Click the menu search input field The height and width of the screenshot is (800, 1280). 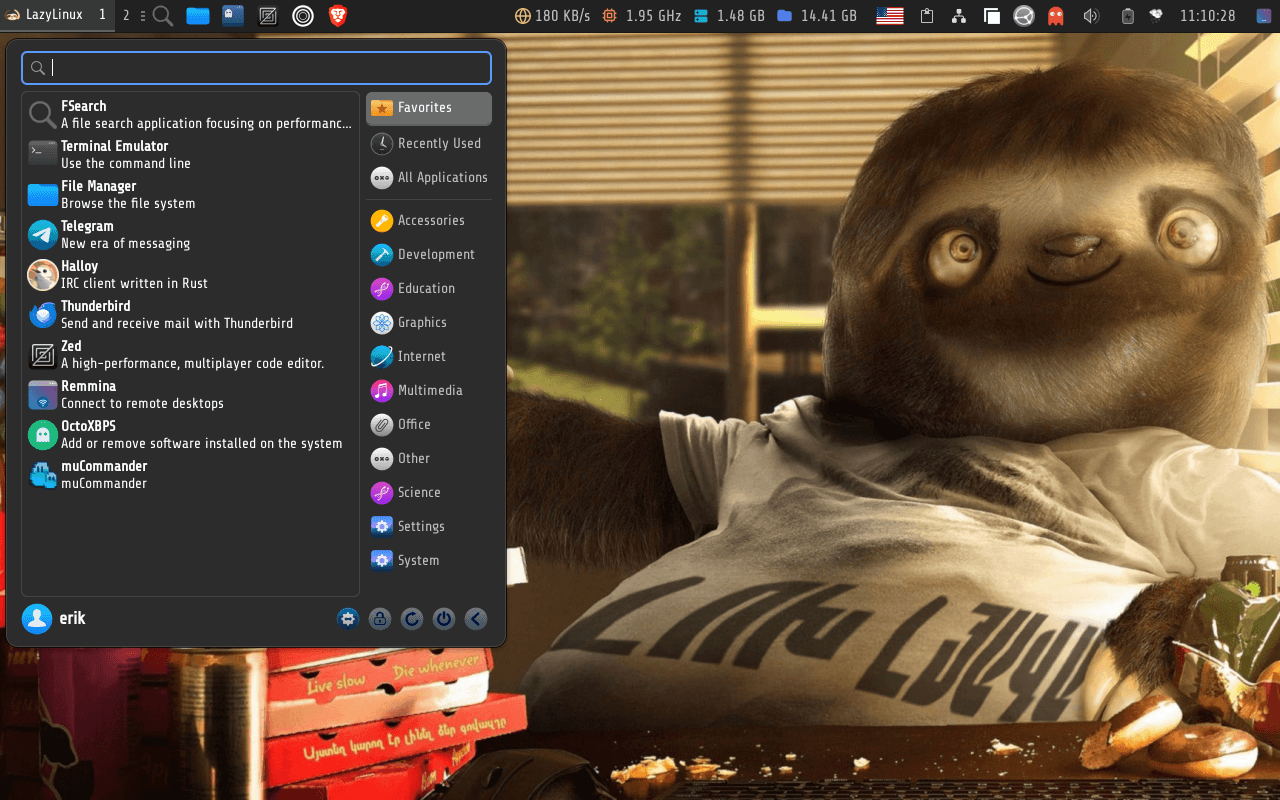256,68
